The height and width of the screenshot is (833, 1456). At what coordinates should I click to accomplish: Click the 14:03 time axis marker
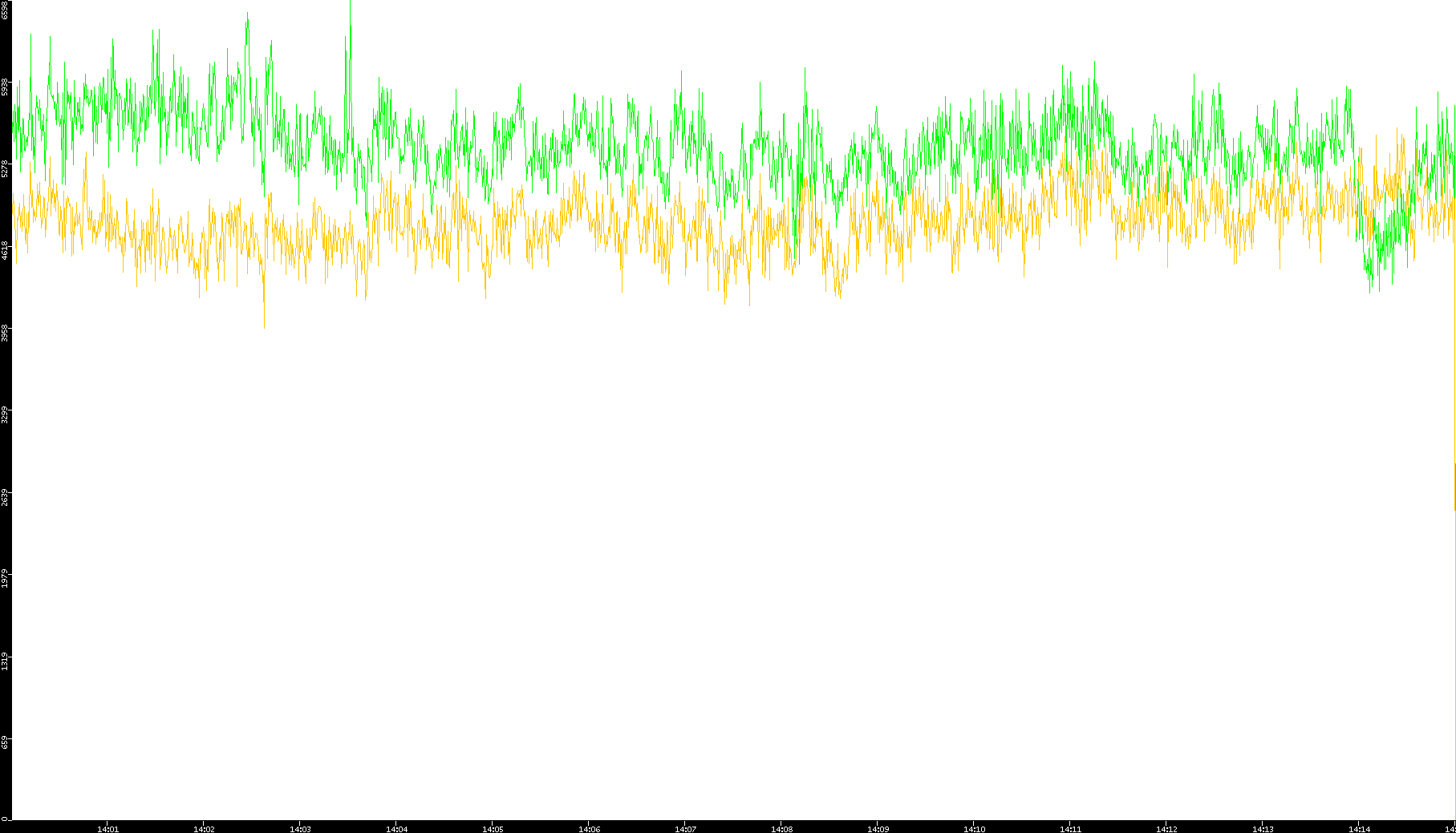(x=300, y=829)
